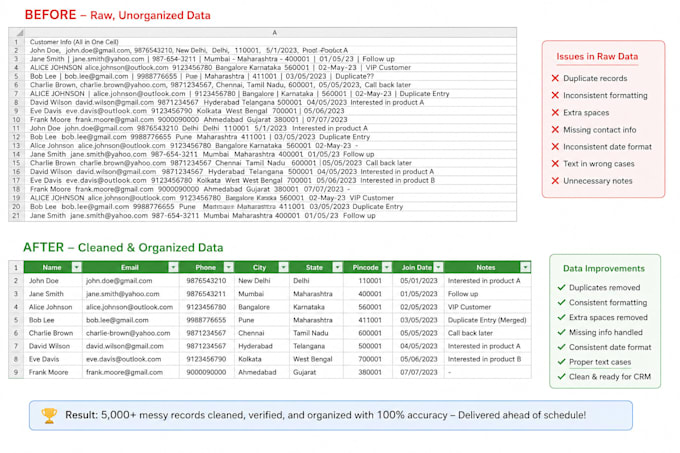Open the Phone column filter dropdown

[229, 267]
